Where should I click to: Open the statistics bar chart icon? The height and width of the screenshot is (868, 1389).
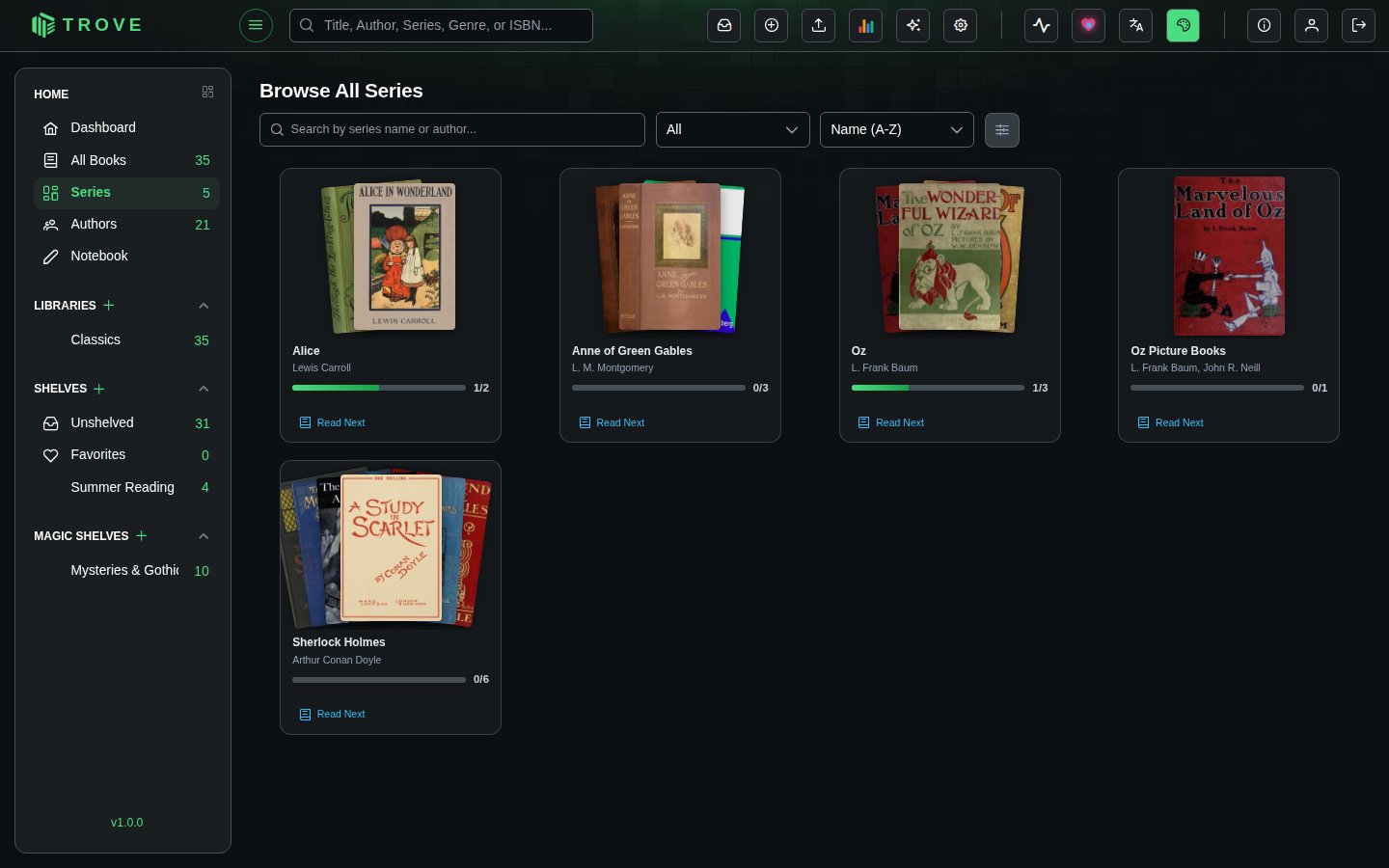866,25
